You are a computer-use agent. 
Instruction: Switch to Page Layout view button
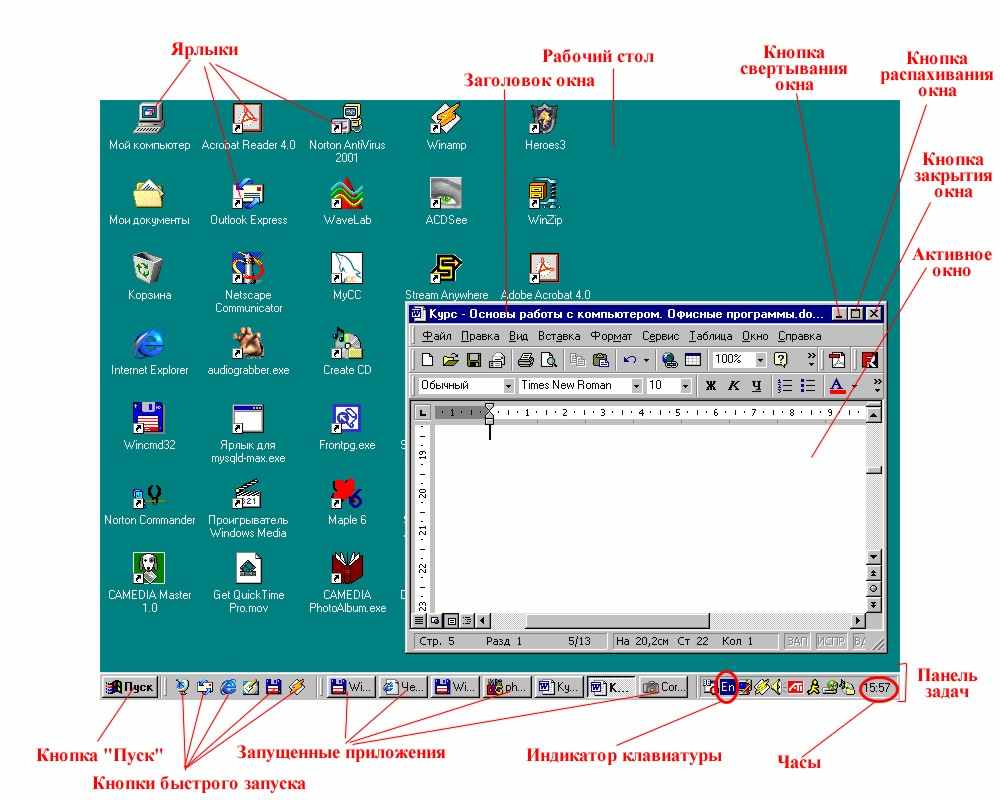pyautogui.click(x=452, y=620)
